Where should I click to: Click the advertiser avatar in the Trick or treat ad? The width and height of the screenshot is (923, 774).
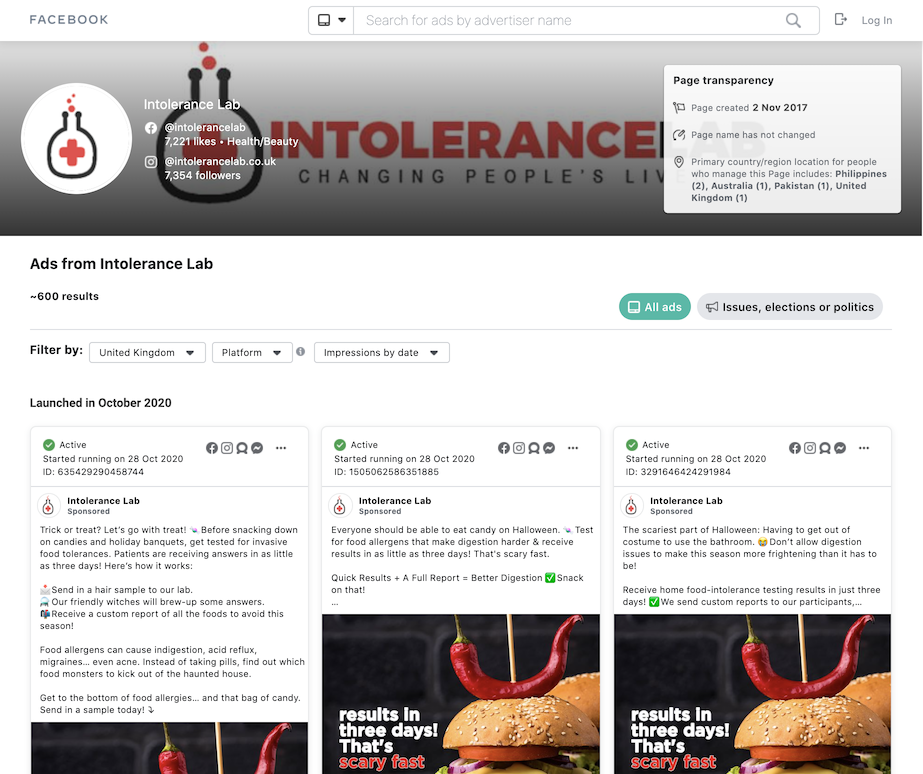[49, 506]
